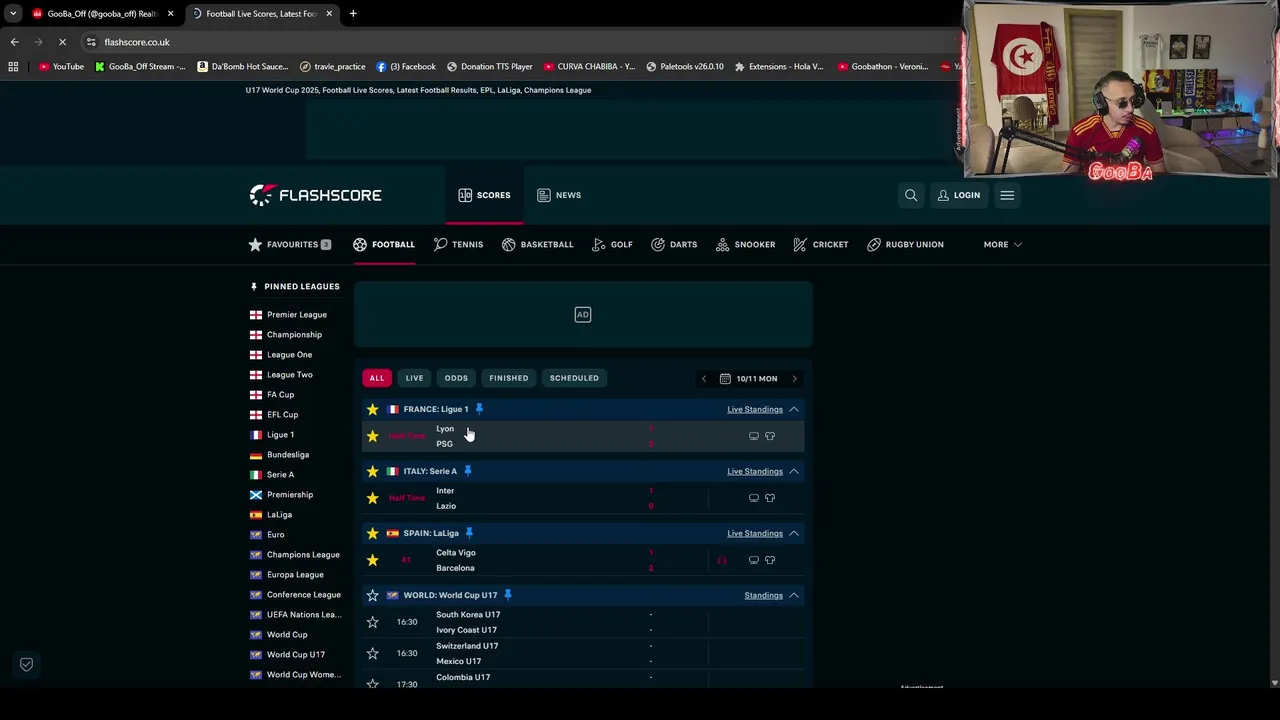The height and width of the screenshot is (720, 1280).
Task: Select RUGBY UNION sport
Action: pos(906,244)
